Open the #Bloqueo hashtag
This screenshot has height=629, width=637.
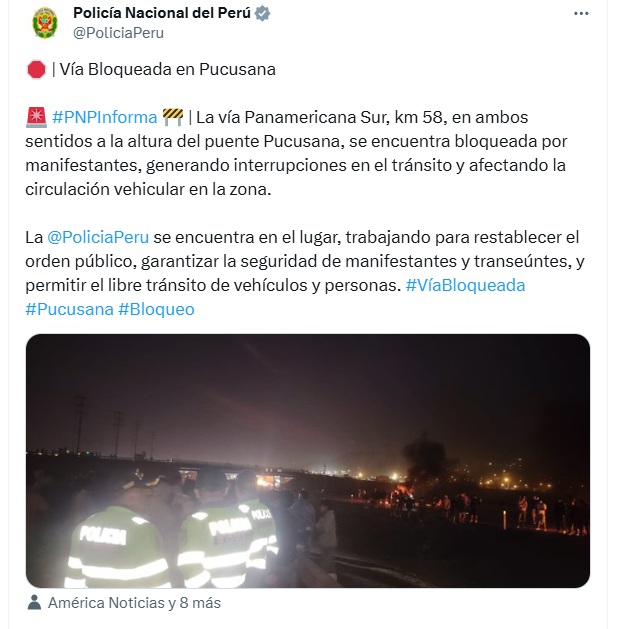tap(156, 309)
